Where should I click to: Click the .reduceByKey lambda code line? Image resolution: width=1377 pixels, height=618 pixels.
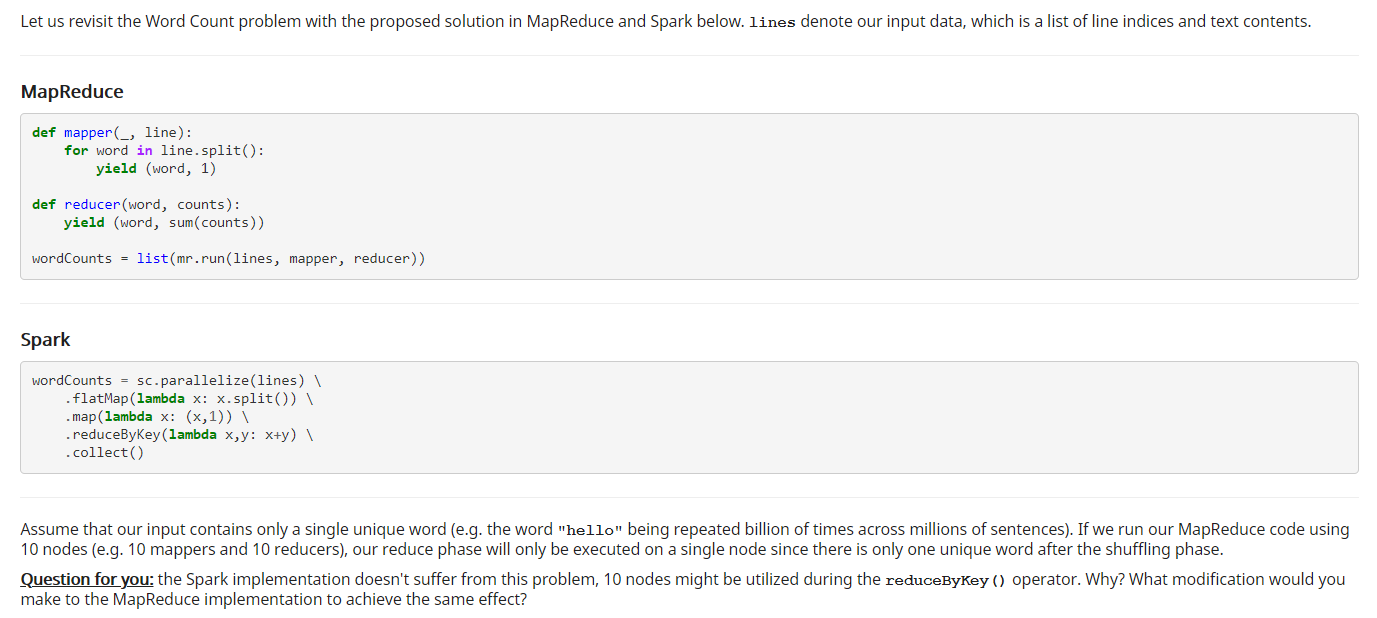188,434
